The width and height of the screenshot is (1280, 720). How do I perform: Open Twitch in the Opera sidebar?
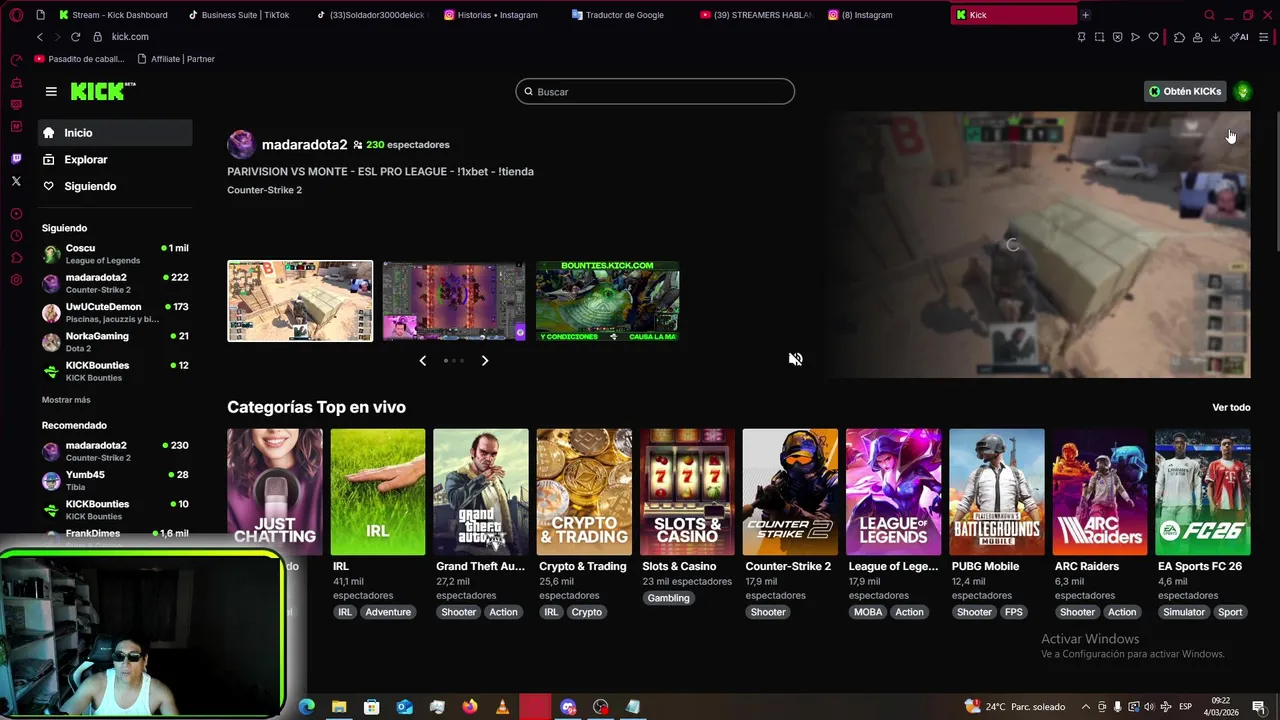[16, 159]
